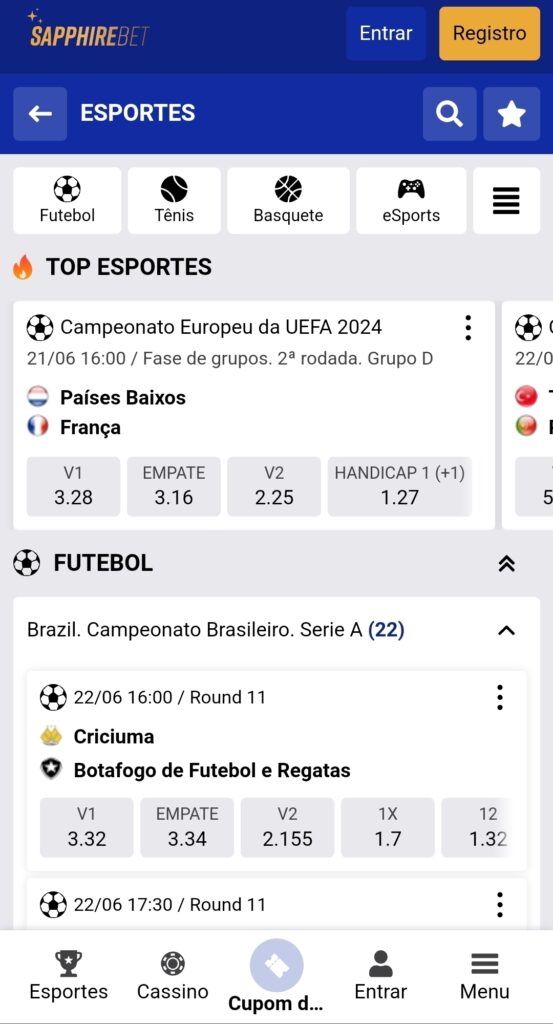This screenshot has height=1024, width=553.
Task: Select the eSports controller filter
Action: (411, 200)
